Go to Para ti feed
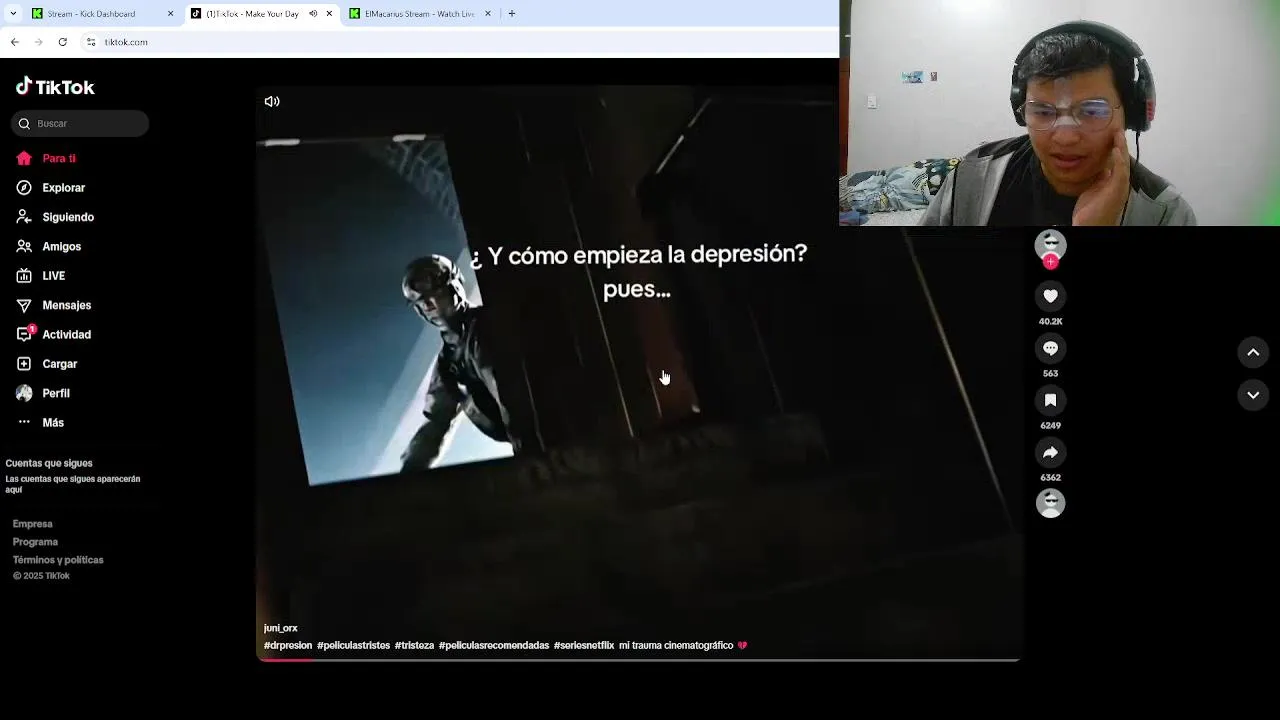The height and width of the screenshot is (720, 1280). 46,158
